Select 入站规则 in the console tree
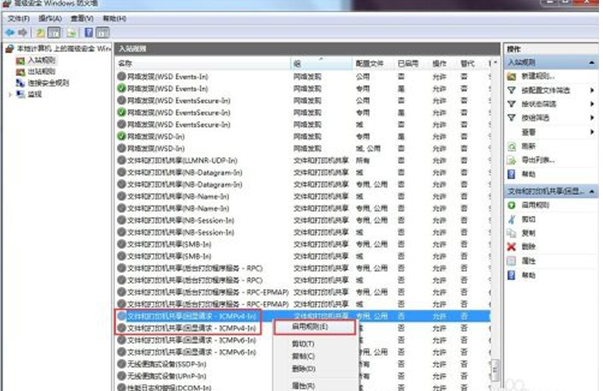The image size is (603, 391). tap(42, 60)
